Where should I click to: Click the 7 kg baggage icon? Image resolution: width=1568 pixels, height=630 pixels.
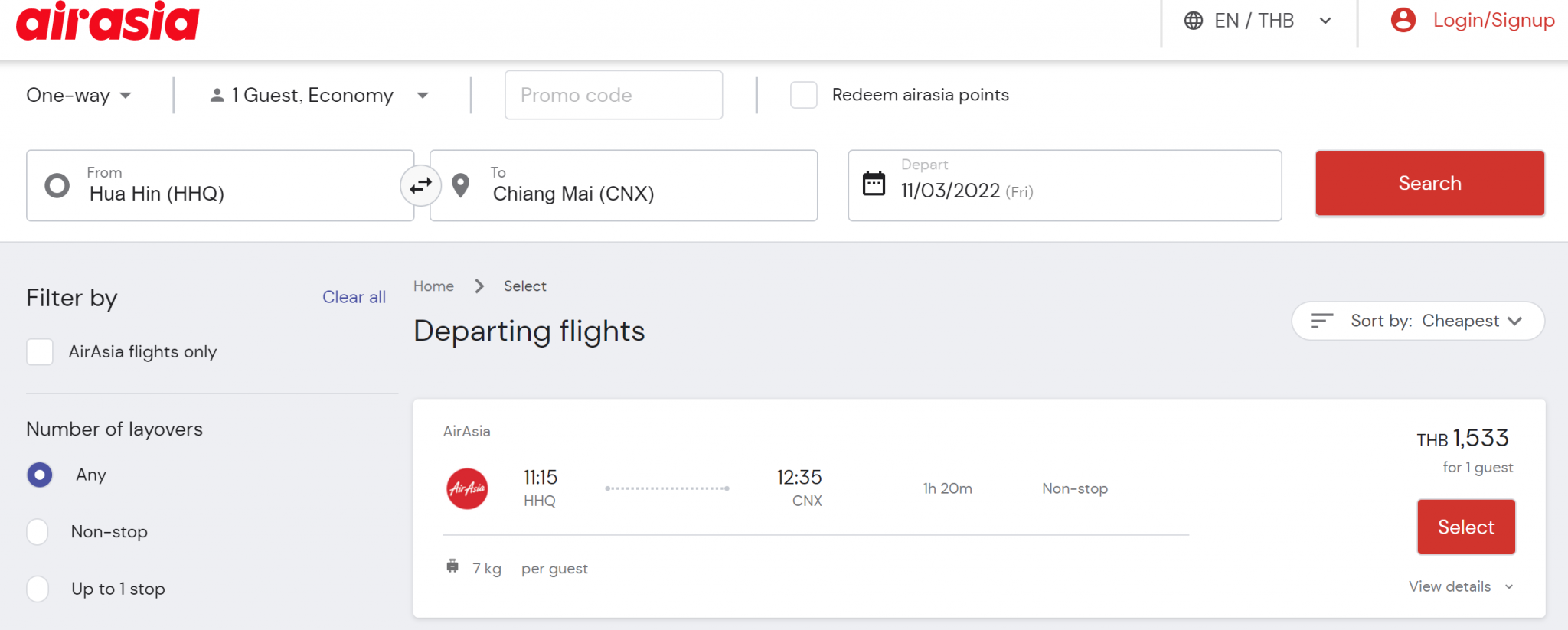(x=452, y=566)
